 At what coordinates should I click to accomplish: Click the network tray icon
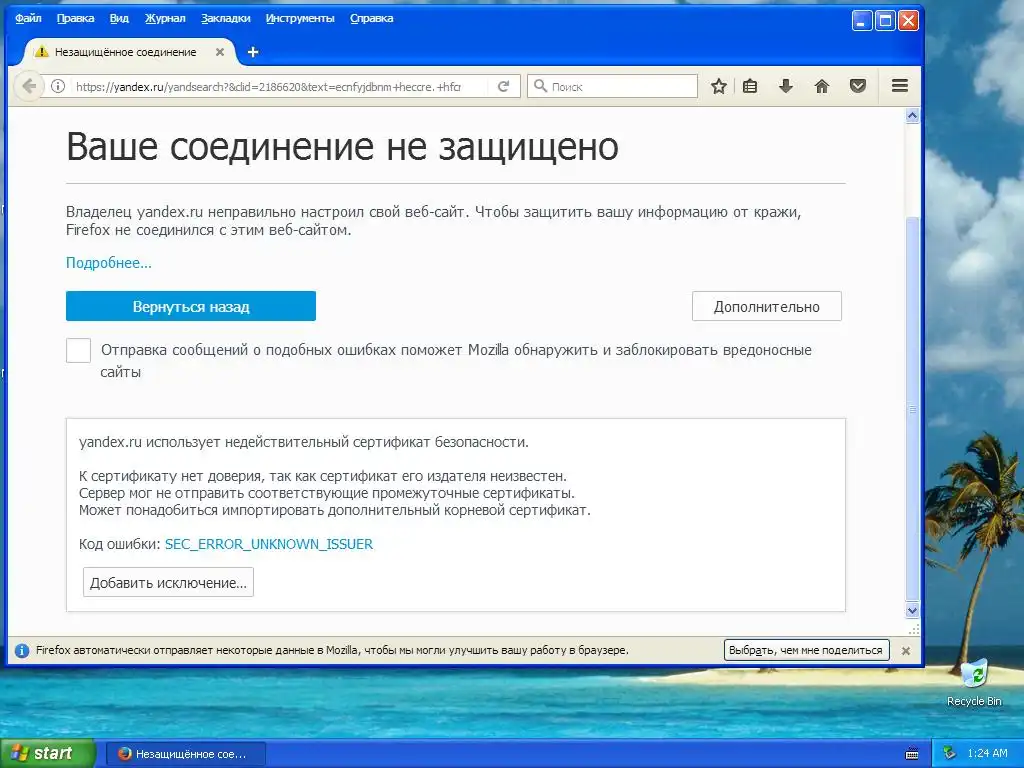[949, 754]
